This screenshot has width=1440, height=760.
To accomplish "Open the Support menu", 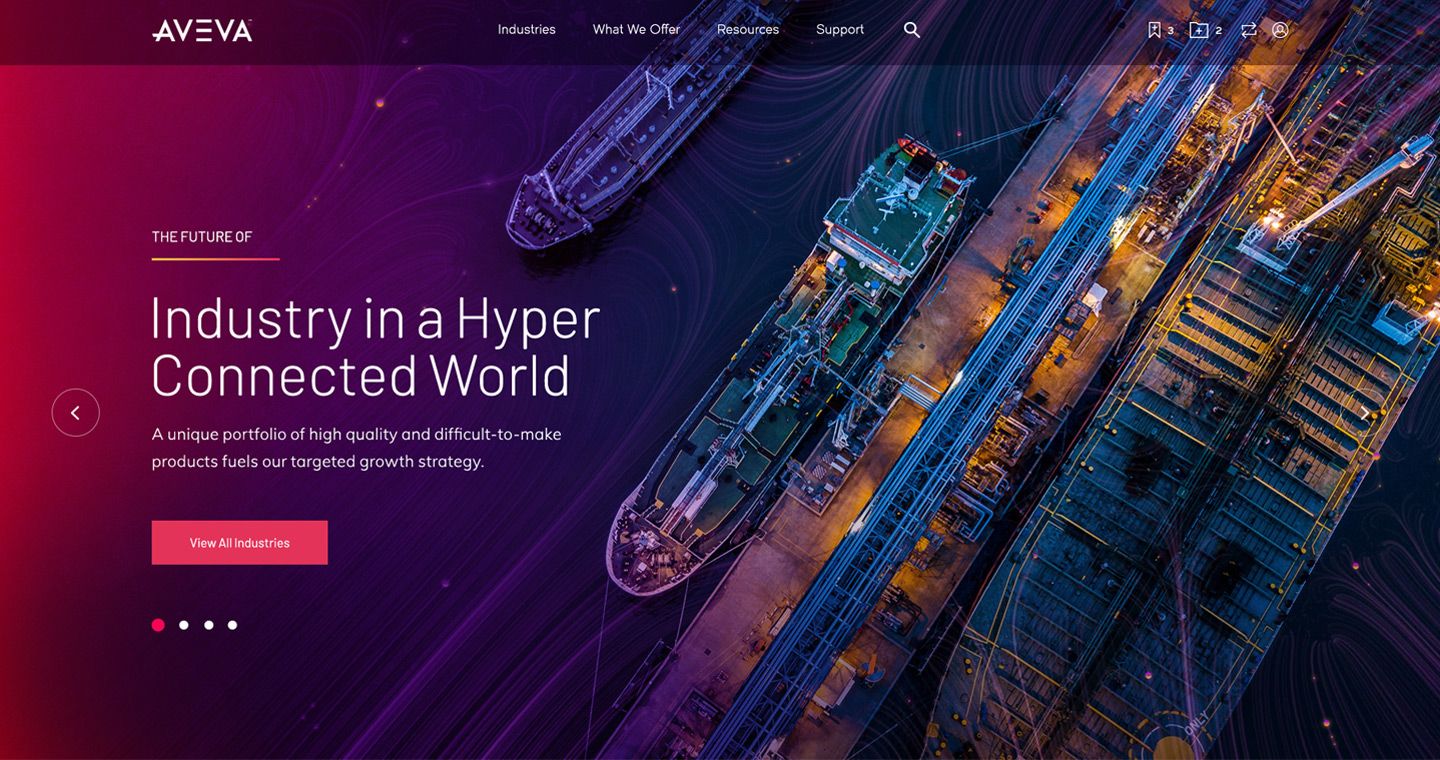I will (x=840, y=30).
